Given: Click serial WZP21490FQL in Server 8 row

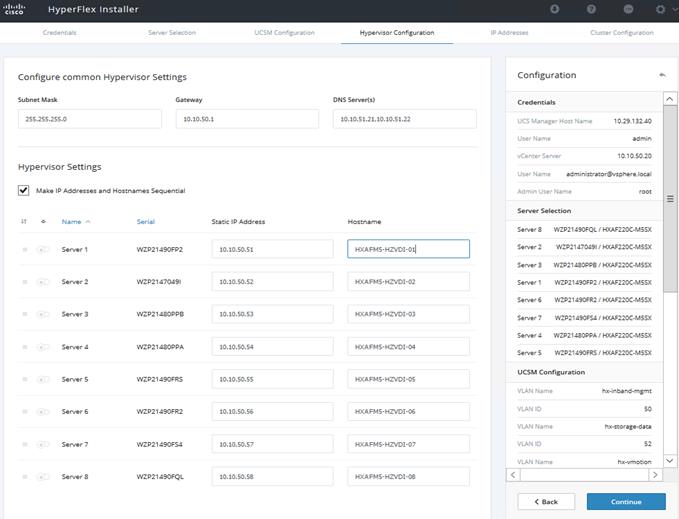Looking at the screenshot, I should [x=160, y=477].
